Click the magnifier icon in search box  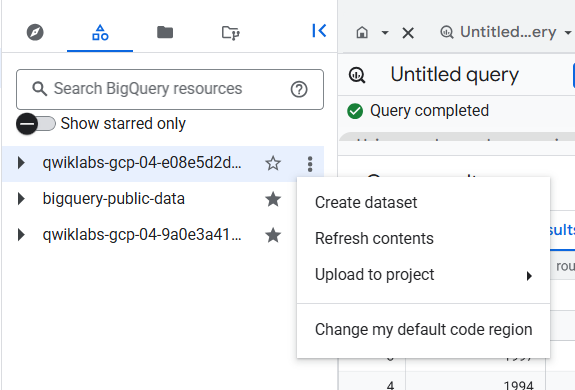[x=39, y=89]
